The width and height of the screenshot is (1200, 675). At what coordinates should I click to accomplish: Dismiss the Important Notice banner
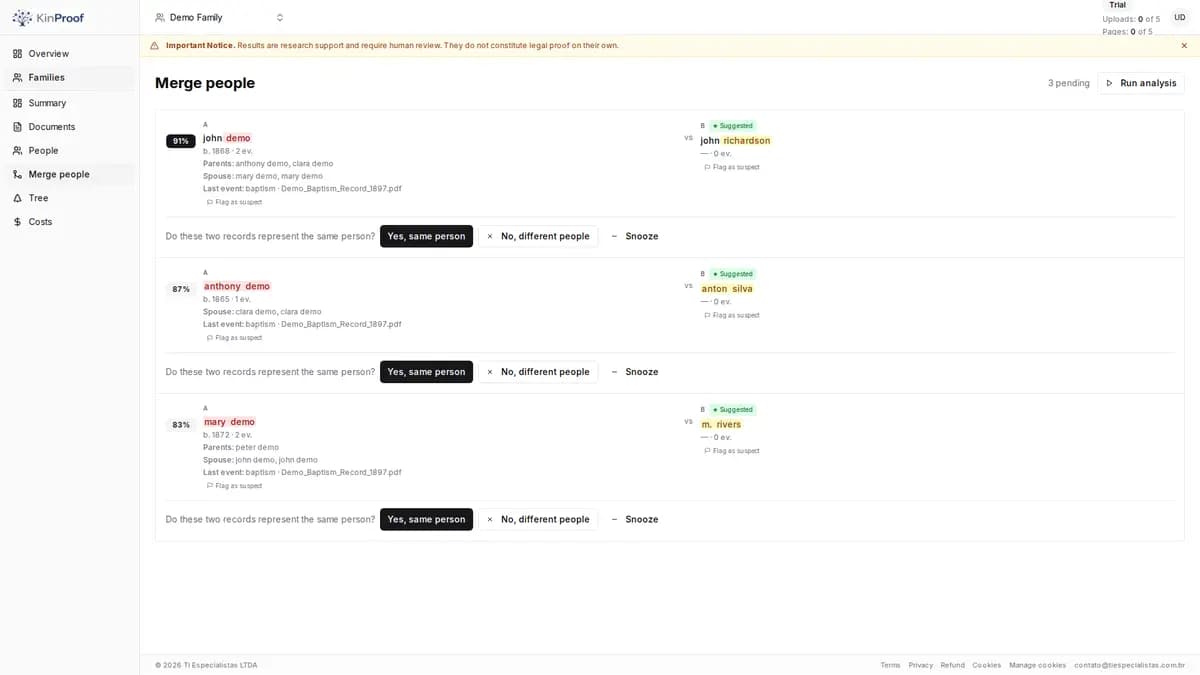pos(1184,45)
